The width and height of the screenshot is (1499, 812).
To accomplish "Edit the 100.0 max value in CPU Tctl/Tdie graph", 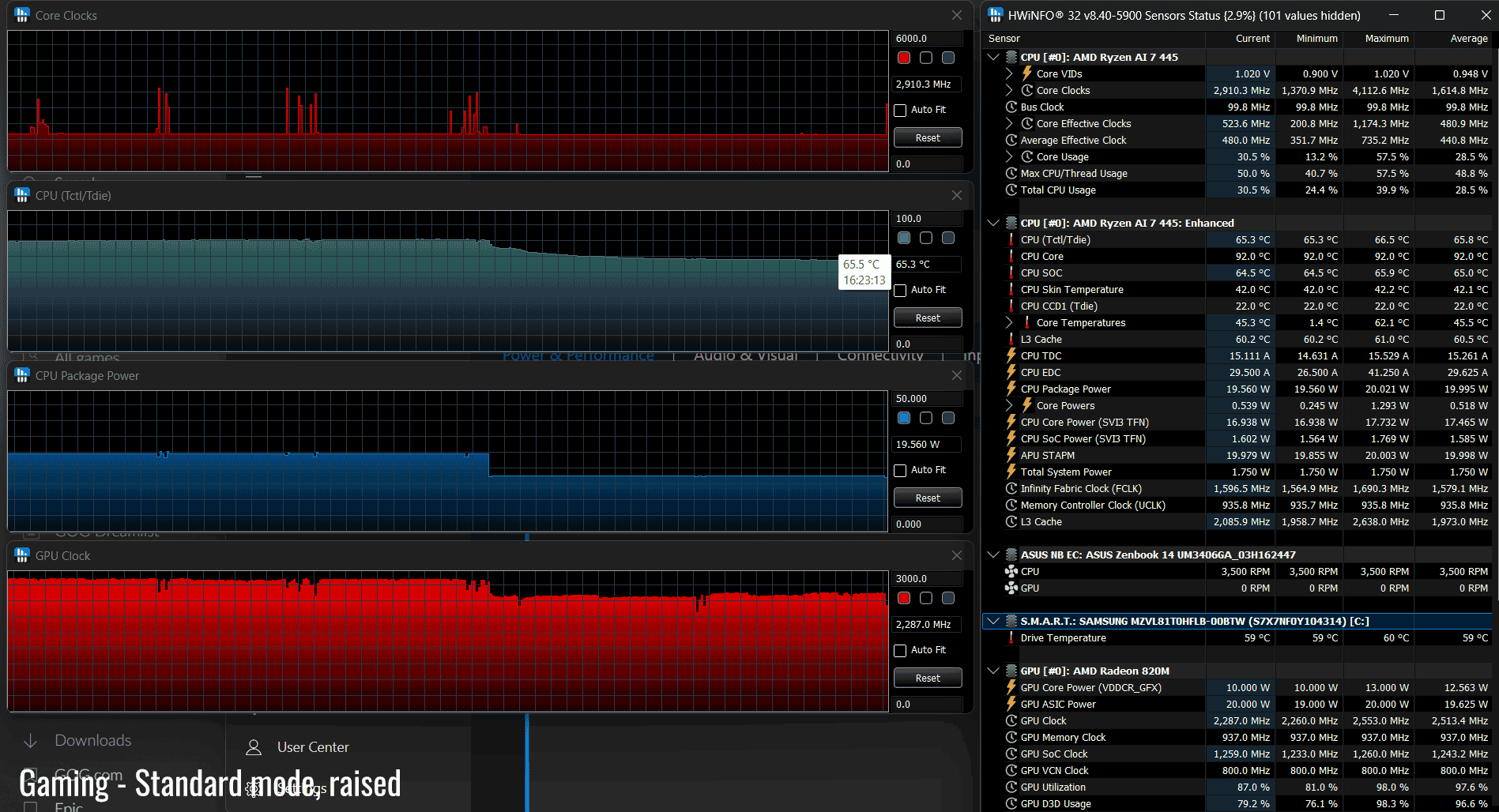I will [928, 219].
